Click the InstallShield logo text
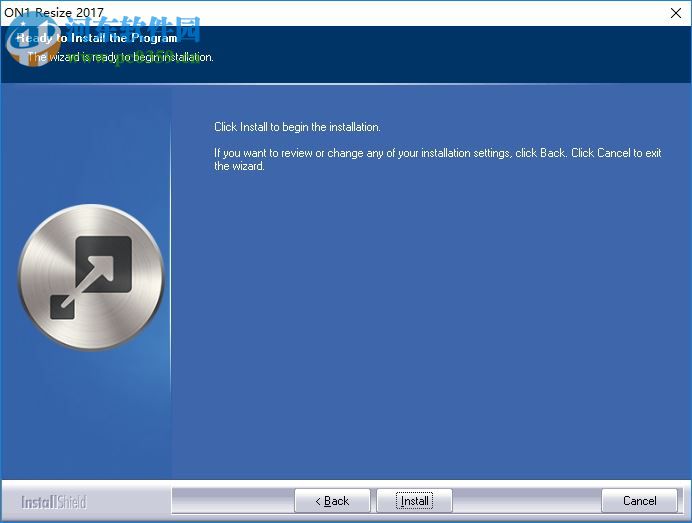 click(x=54, y=502)
